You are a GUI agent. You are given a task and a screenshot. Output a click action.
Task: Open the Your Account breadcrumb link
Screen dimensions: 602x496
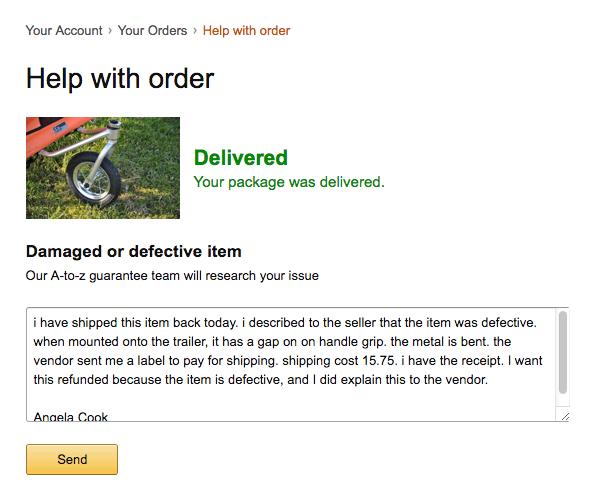64,31
